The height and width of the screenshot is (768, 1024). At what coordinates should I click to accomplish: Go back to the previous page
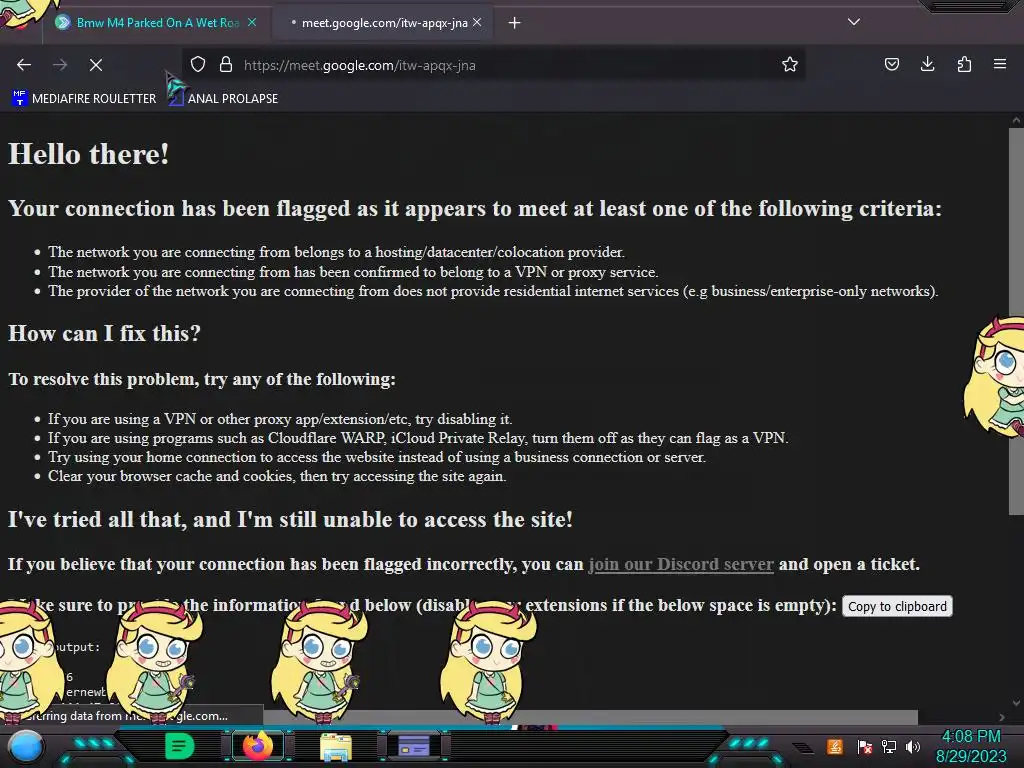[x=24, y=65]
